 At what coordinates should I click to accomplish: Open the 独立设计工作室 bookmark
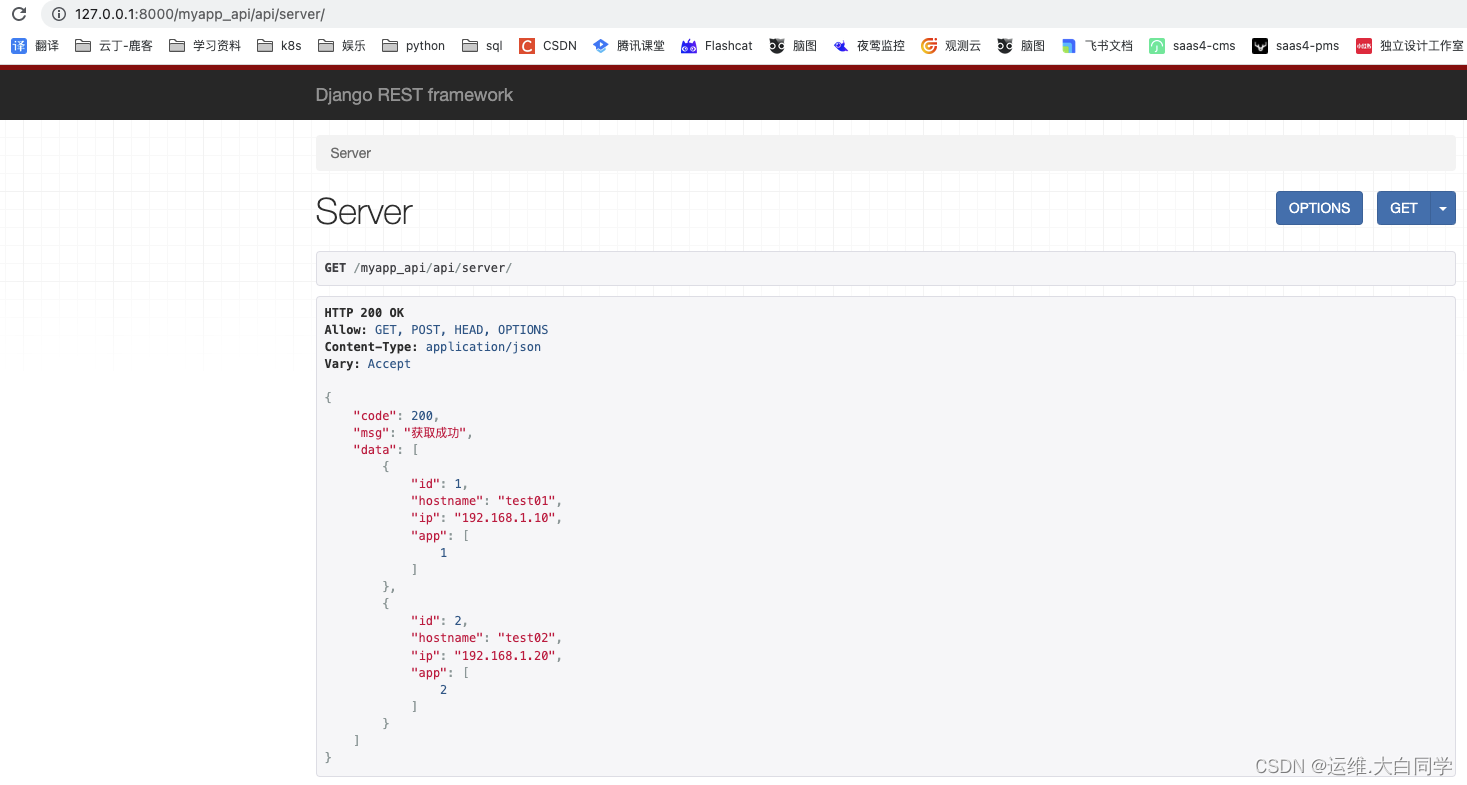click(1410, 45)
